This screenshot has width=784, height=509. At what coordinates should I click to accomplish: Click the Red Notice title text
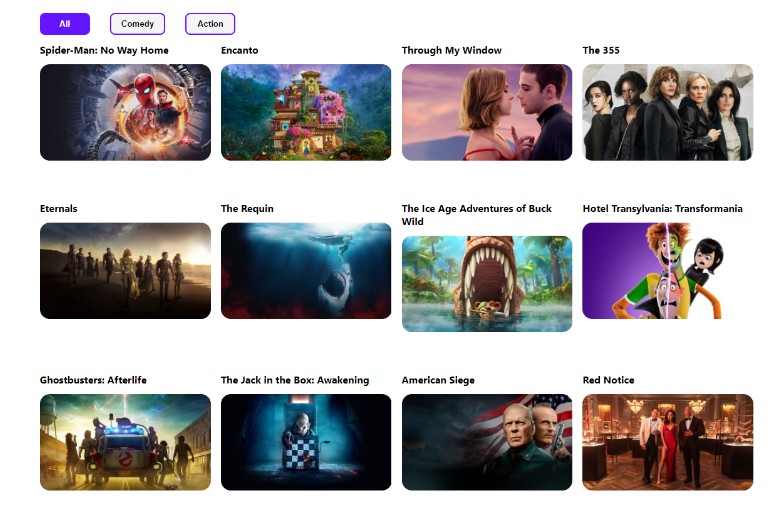pos(608,380)
